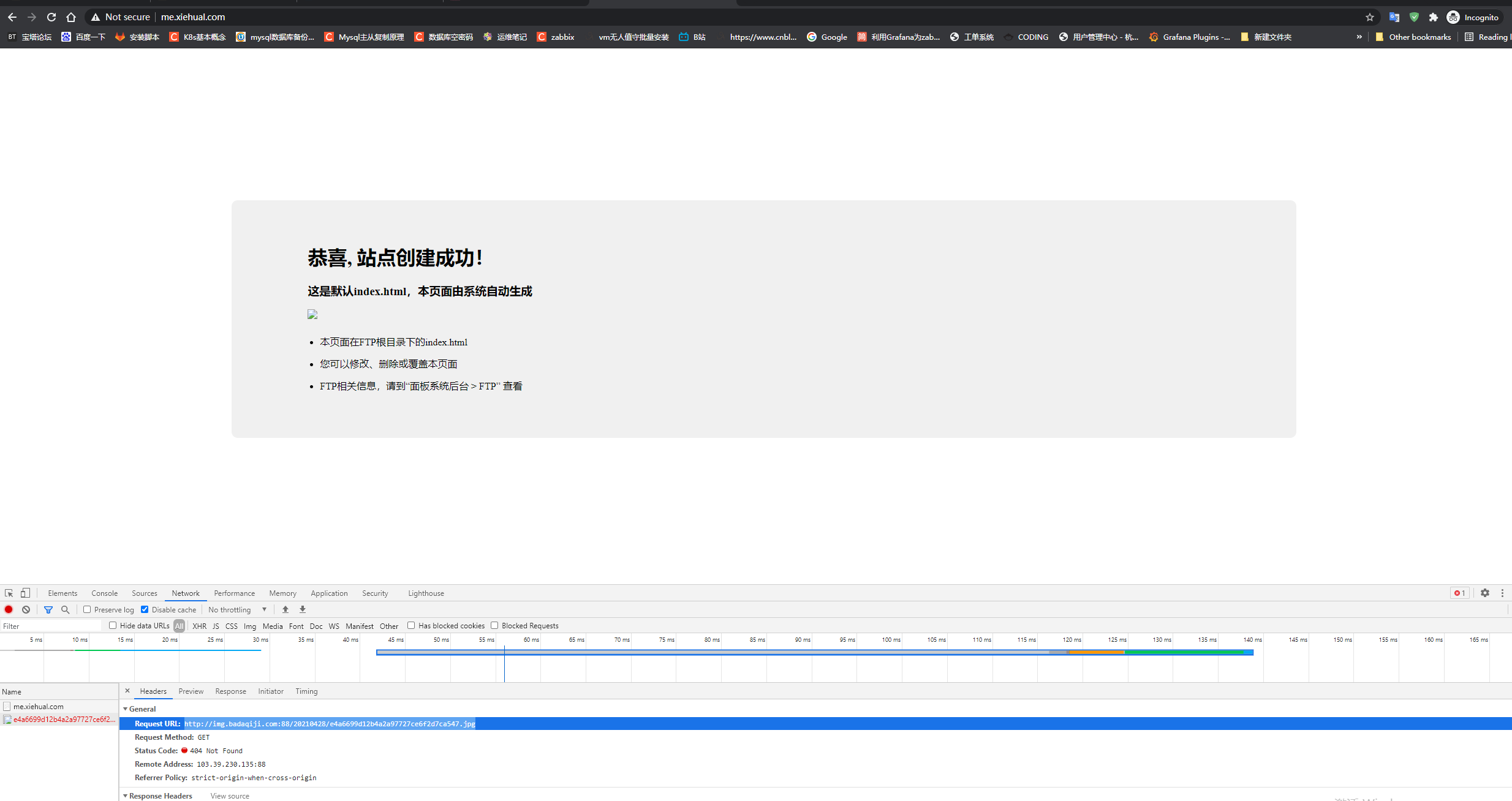
Task: Open the Other bookmarks folder
Action: (x=1413, y=37)
